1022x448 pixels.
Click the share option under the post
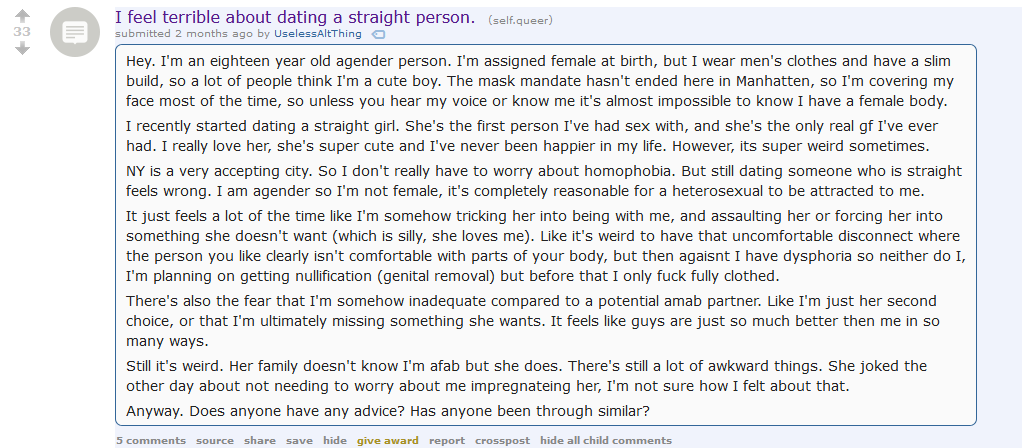[x=259, y=440]
